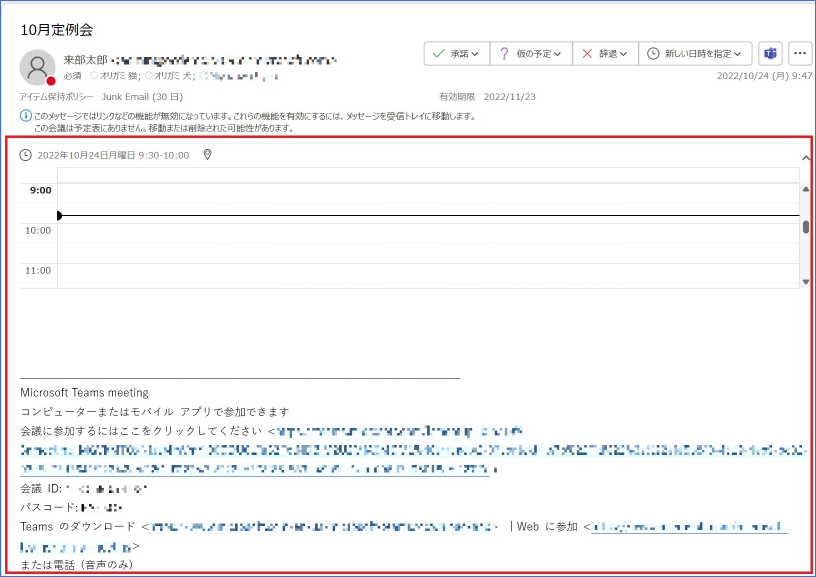Open the 辞退 decline dropdown
816x577 pixels.
[606, 53]
